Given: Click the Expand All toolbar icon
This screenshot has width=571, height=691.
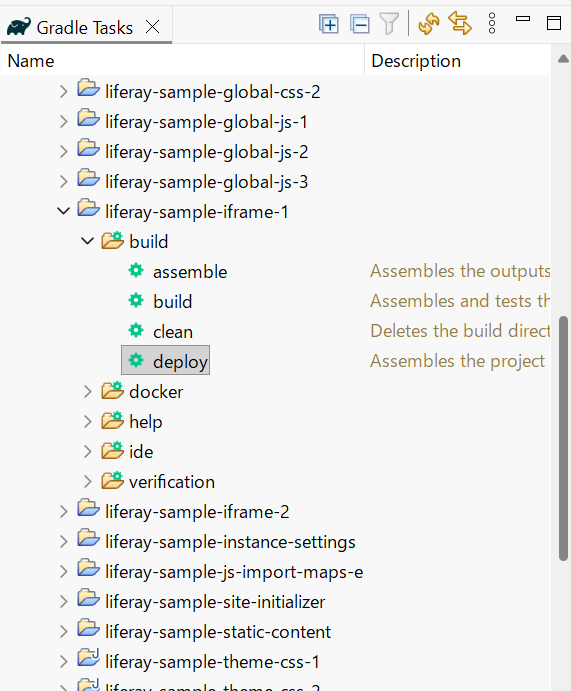Looking at the screenshot, I should tap(329, 24).
